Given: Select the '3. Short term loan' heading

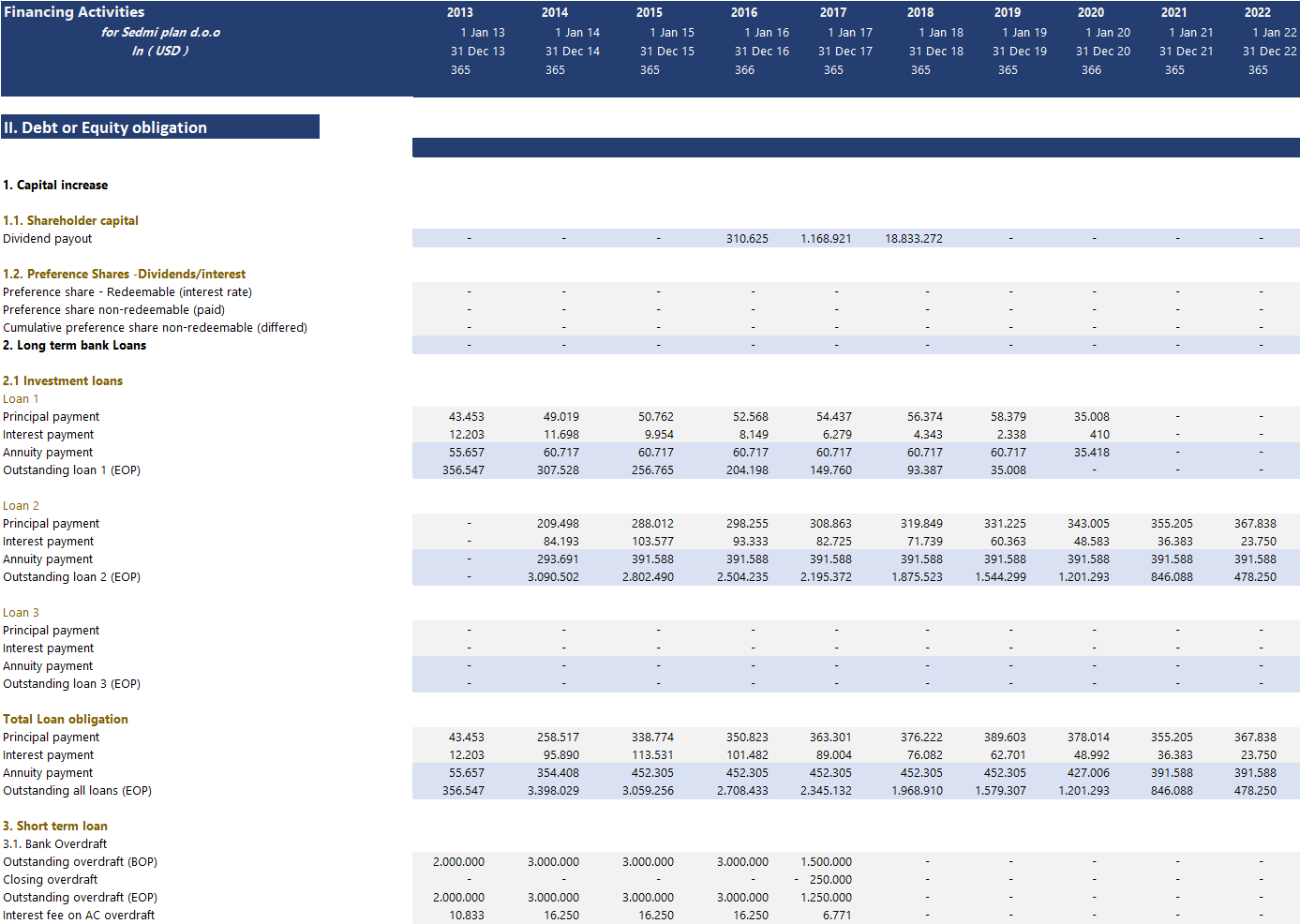Looking at the screenshot, I should (x=55, y=826).
